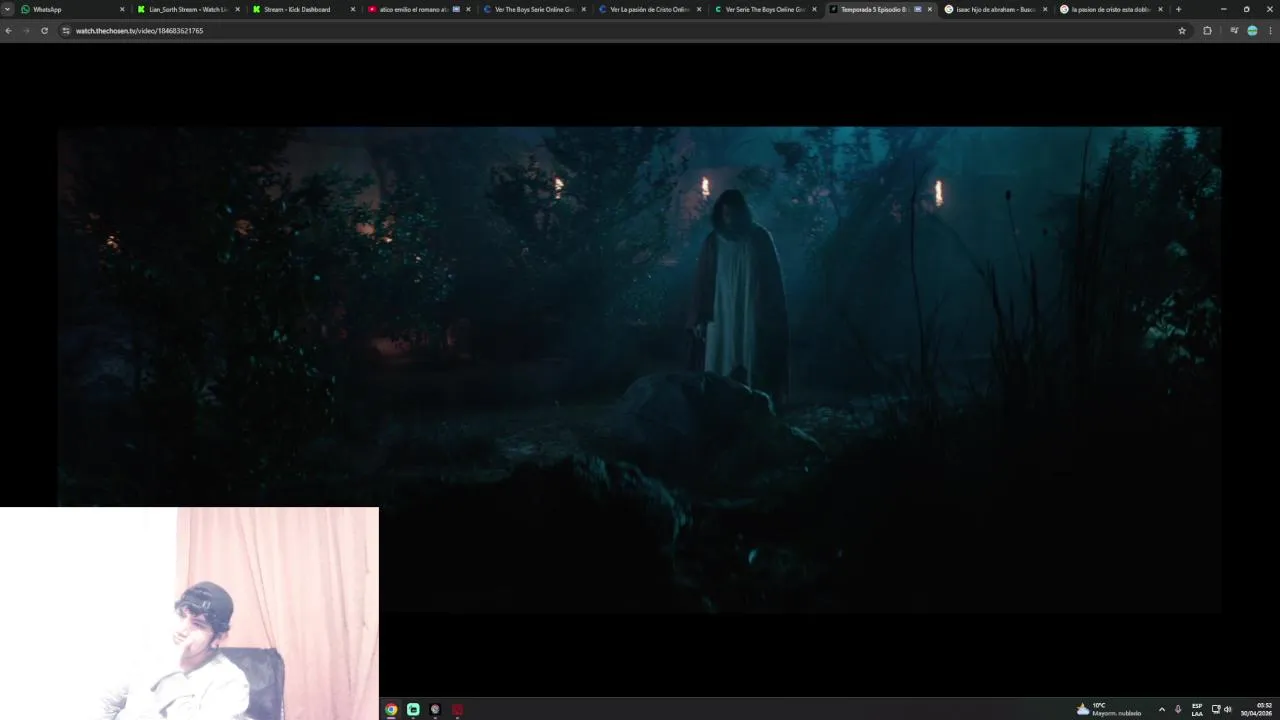
Task: Open the microphone tray icon
Action: coord(1178,709)
